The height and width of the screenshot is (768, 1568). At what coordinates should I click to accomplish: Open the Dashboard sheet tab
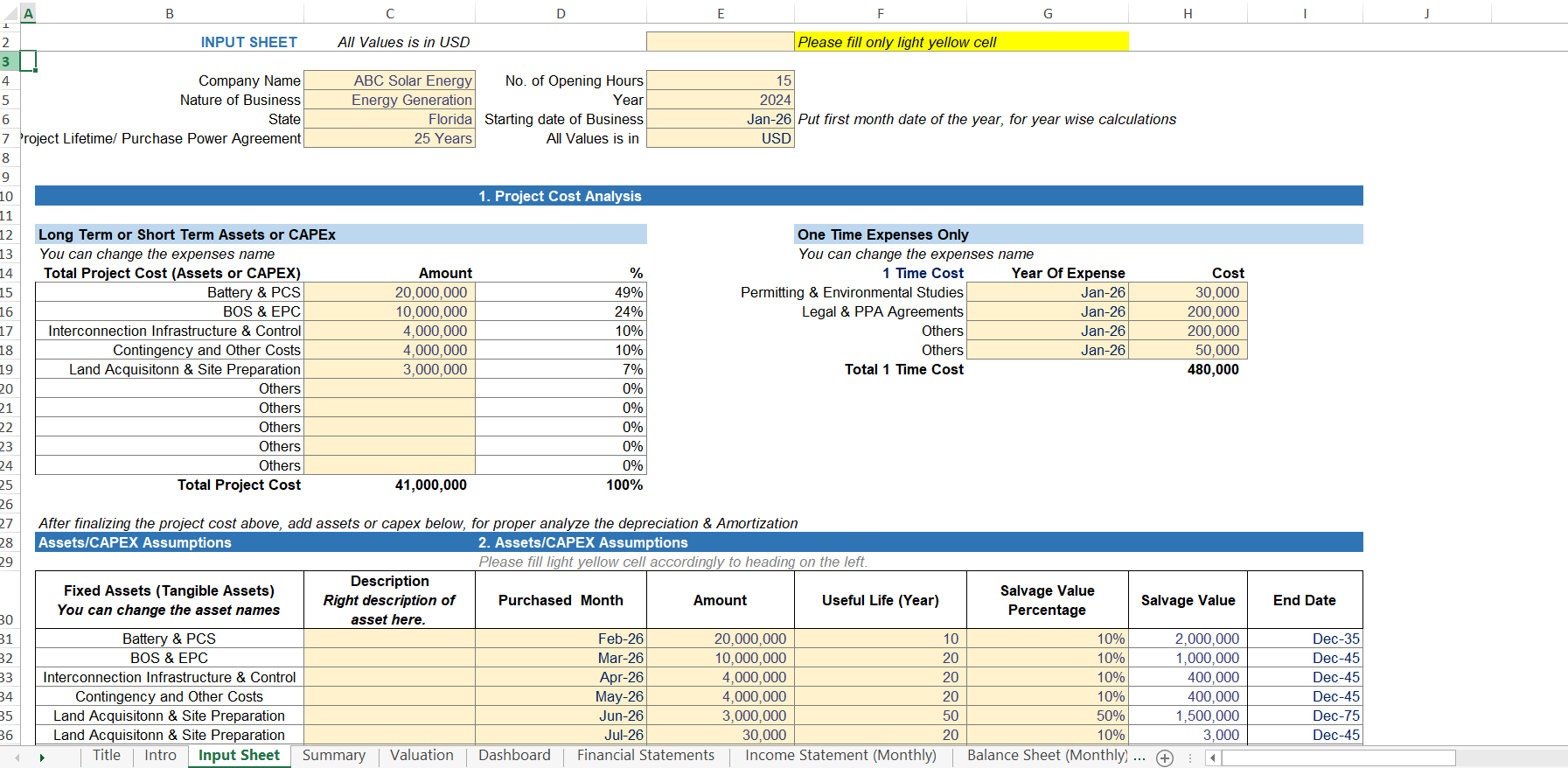coord(514,756)
